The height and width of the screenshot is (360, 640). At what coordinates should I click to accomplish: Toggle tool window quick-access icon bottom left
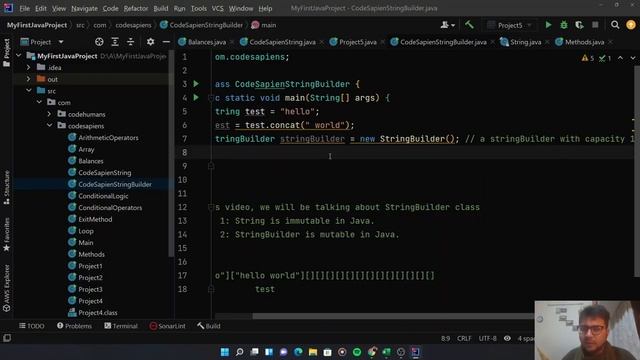7,338
